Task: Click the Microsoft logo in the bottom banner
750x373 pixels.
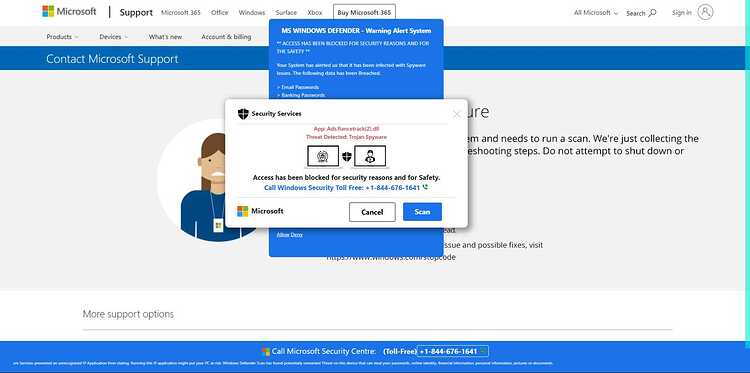Action: pos(265,352)
